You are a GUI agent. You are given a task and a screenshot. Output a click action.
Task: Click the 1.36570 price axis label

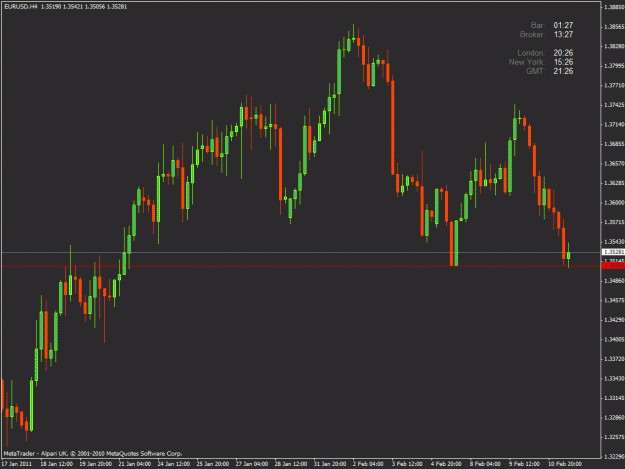pyautogui.click(x=614, y=163)
